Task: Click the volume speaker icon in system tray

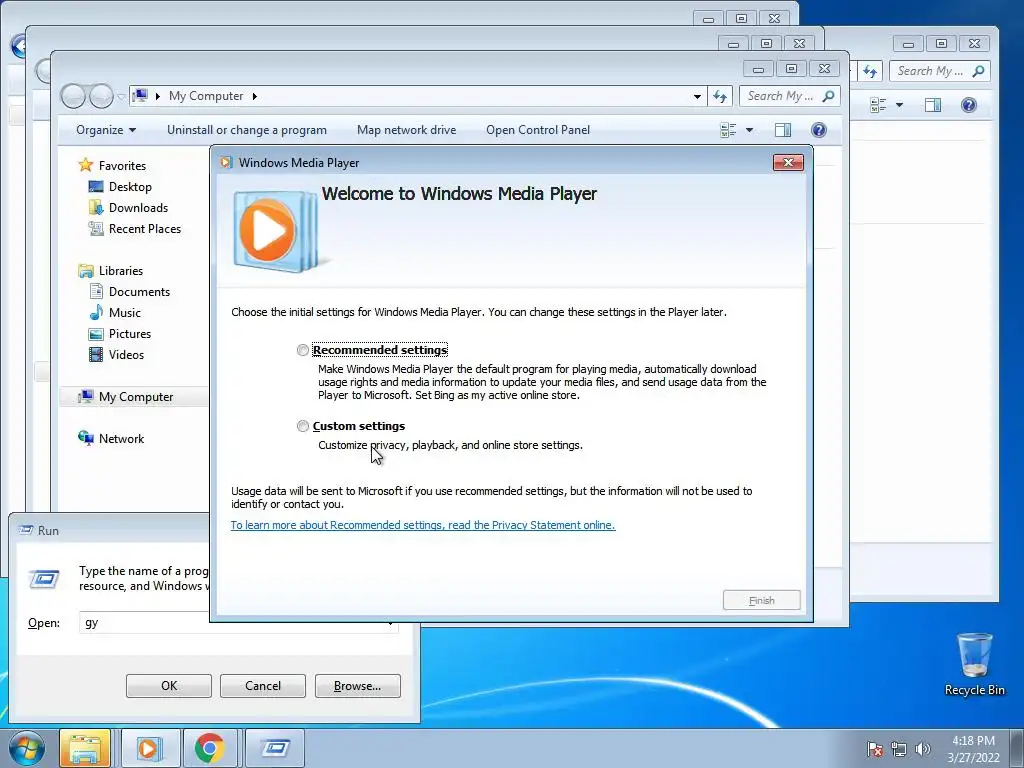Action: pos(922,749)
